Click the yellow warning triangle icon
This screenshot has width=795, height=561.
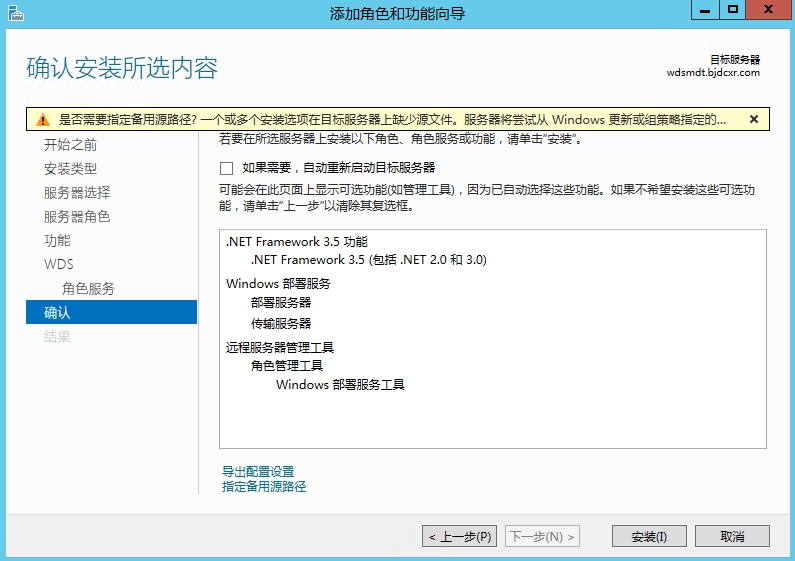click(x=43, y=120)
